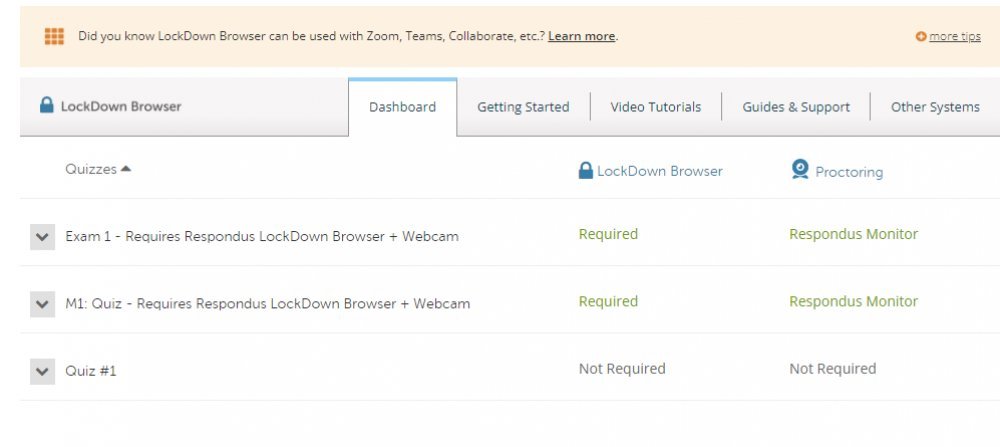Click Required status for Exam 1
Viewport: 1000px width, 447px height.
coord(608,234)
